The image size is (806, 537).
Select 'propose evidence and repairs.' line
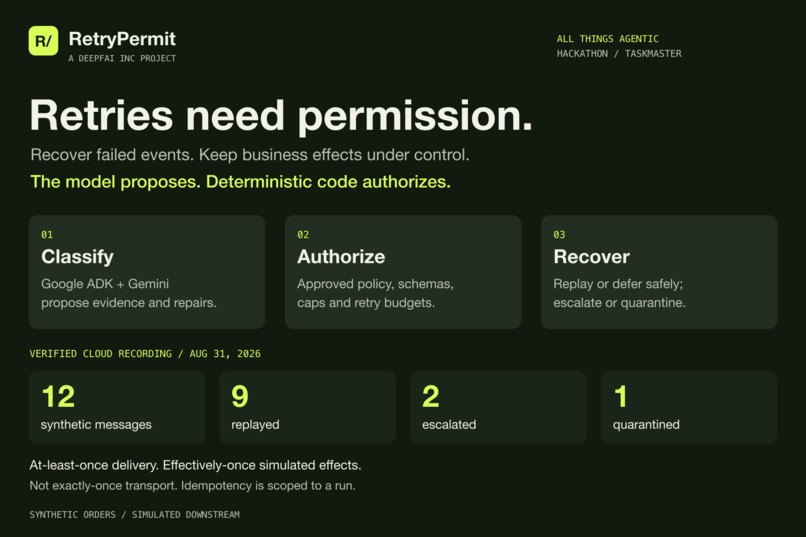coord(129,303)
